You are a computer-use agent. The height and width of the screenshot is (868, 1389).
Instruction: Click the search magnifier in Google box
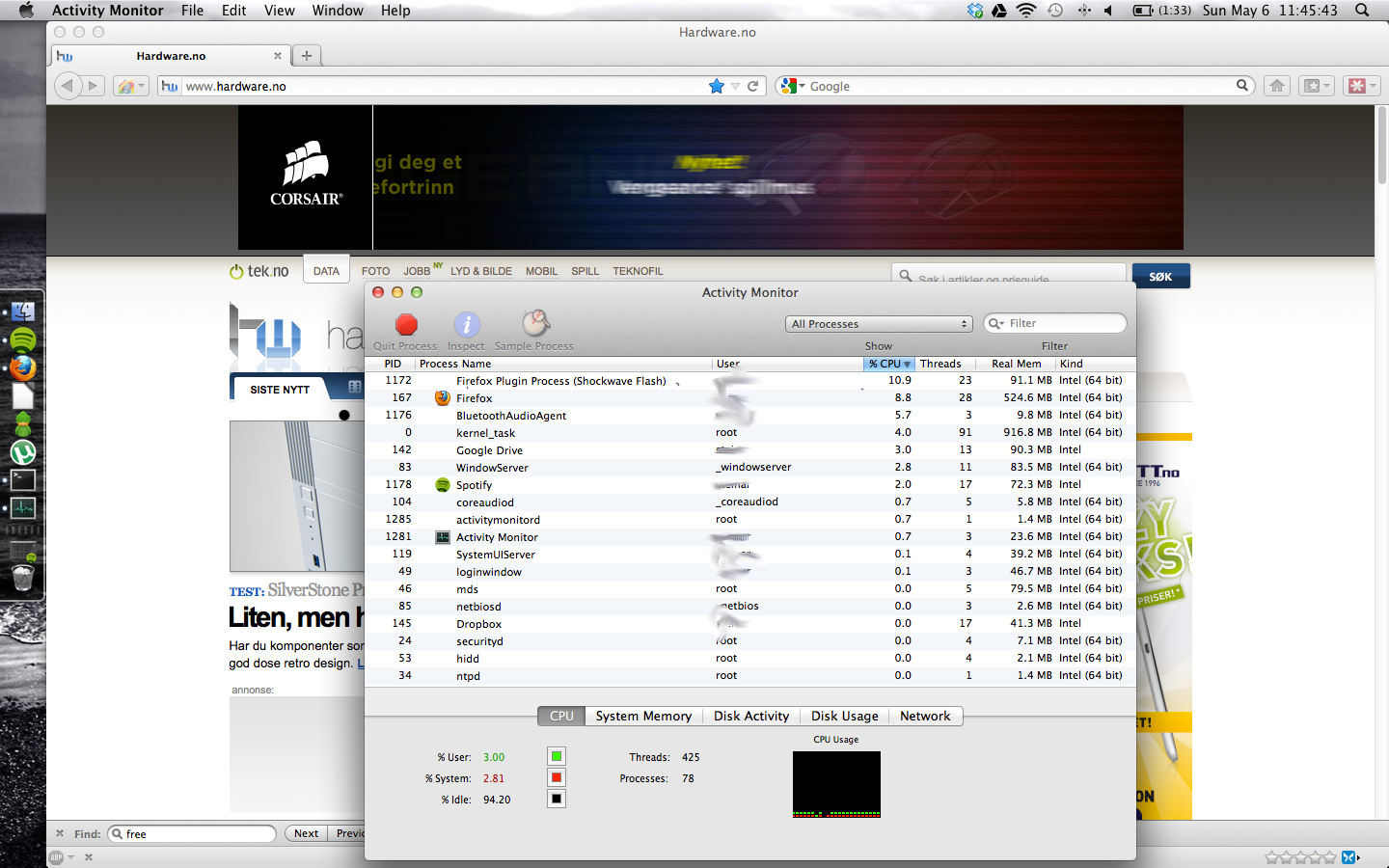[1242, 86]
